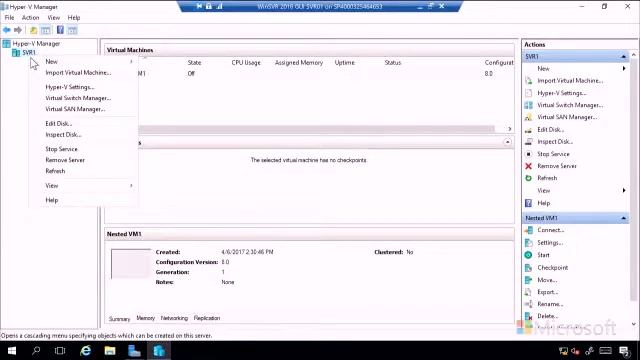Click the Move icon under Nested VM1
The height and width of the screenshot is (360, 640).
pyautogui.click(x=529, y=280)
